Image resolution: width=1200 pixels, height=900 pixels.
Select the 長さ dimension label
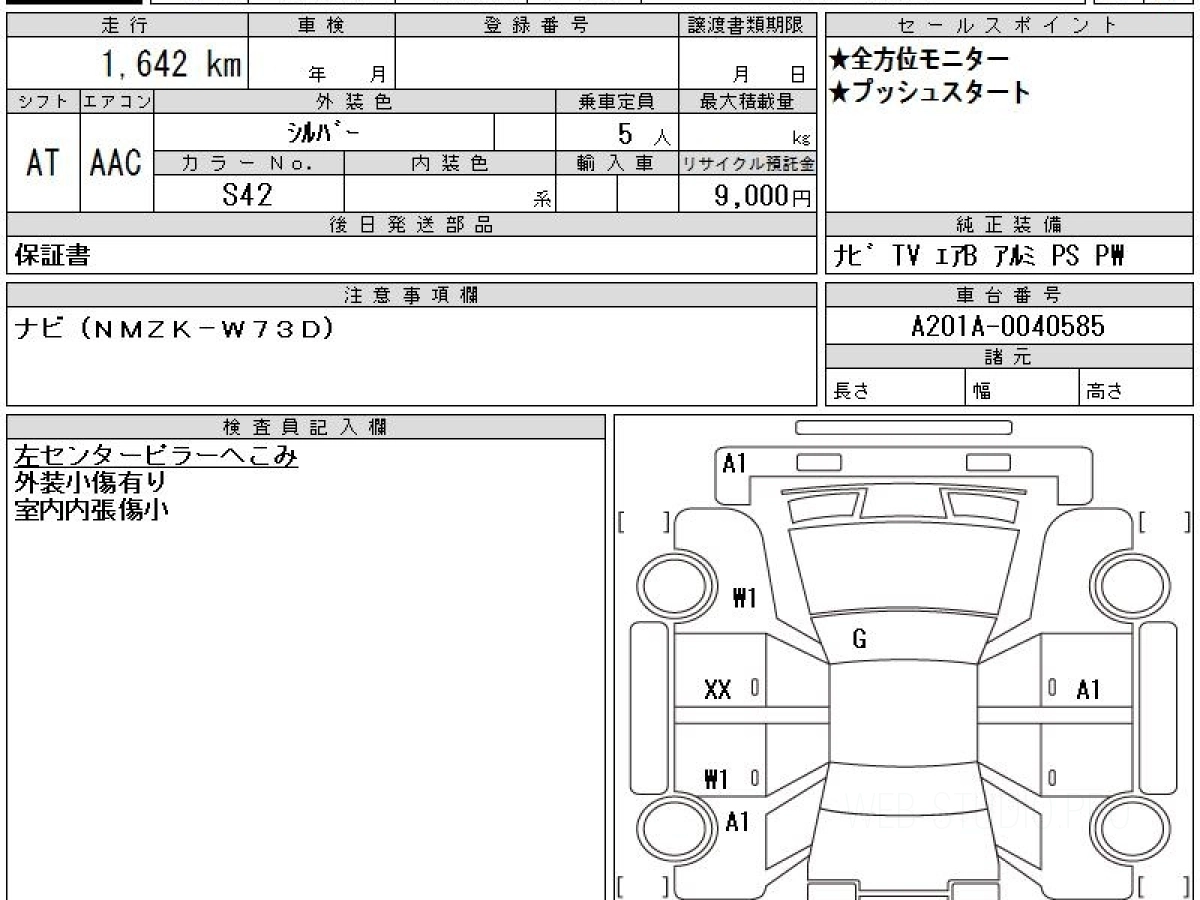point(851,391)
